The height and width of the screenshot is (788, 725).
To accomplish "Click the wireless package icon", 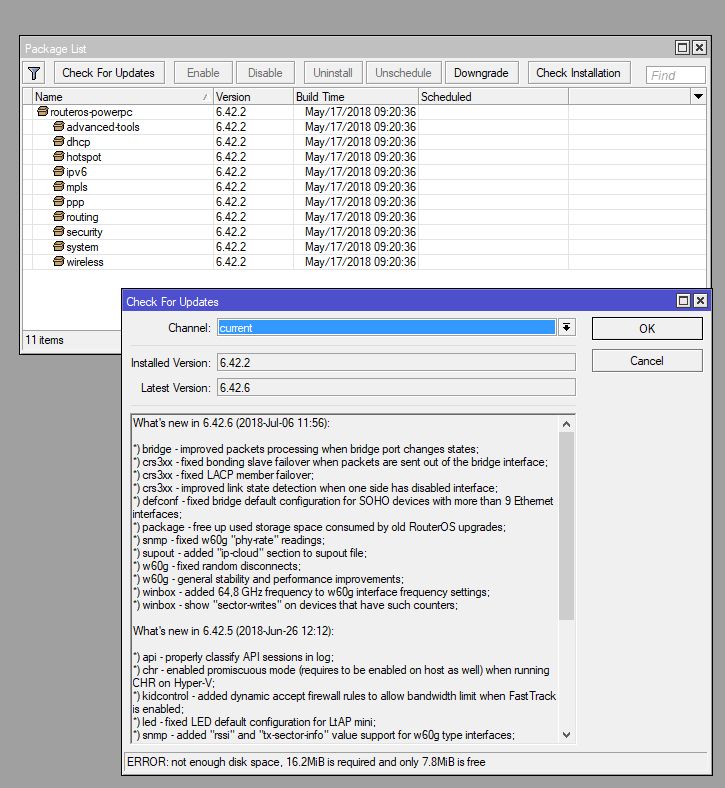I will [x=59, y=261].
